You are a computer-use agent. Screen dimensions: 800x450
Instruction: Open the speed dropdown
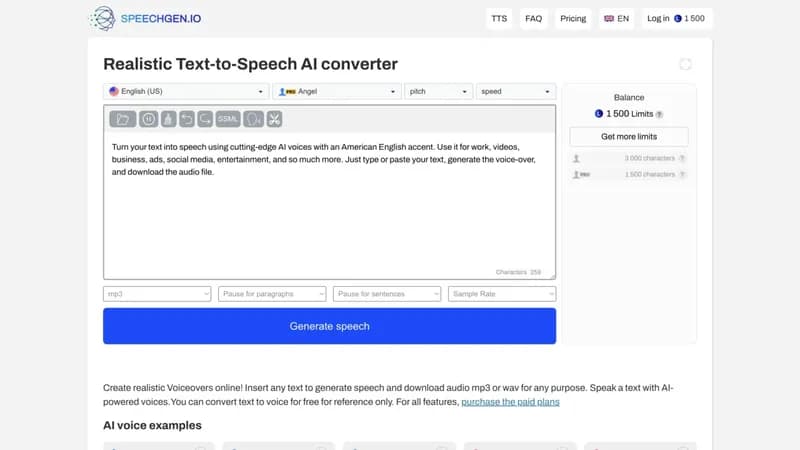tap(516, 91)
